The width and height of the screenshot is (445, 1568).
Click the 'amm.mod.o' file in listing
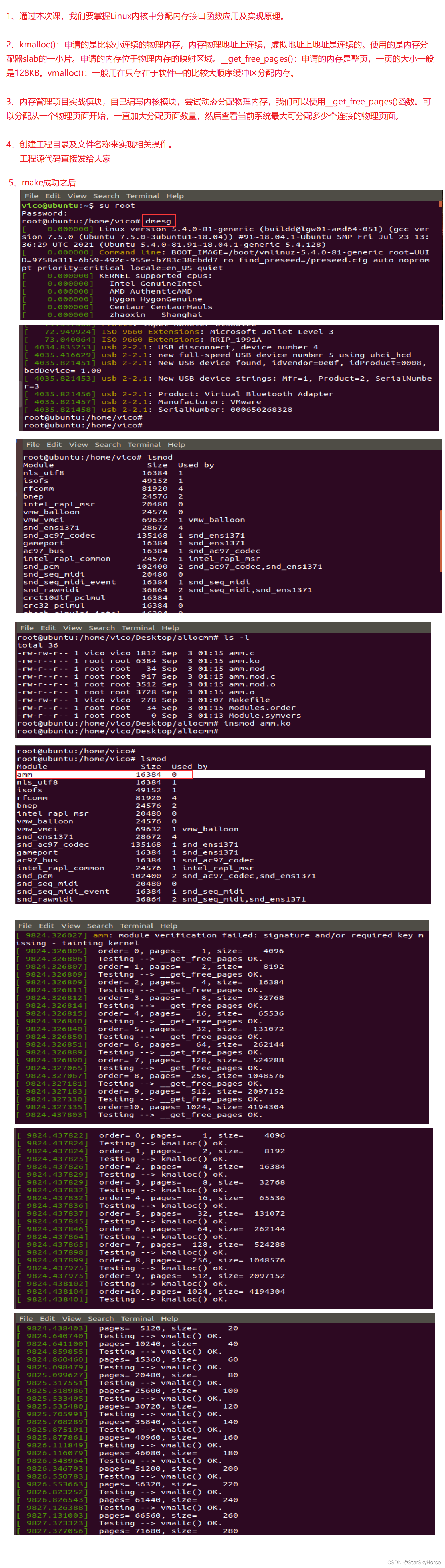pos(252,684)
